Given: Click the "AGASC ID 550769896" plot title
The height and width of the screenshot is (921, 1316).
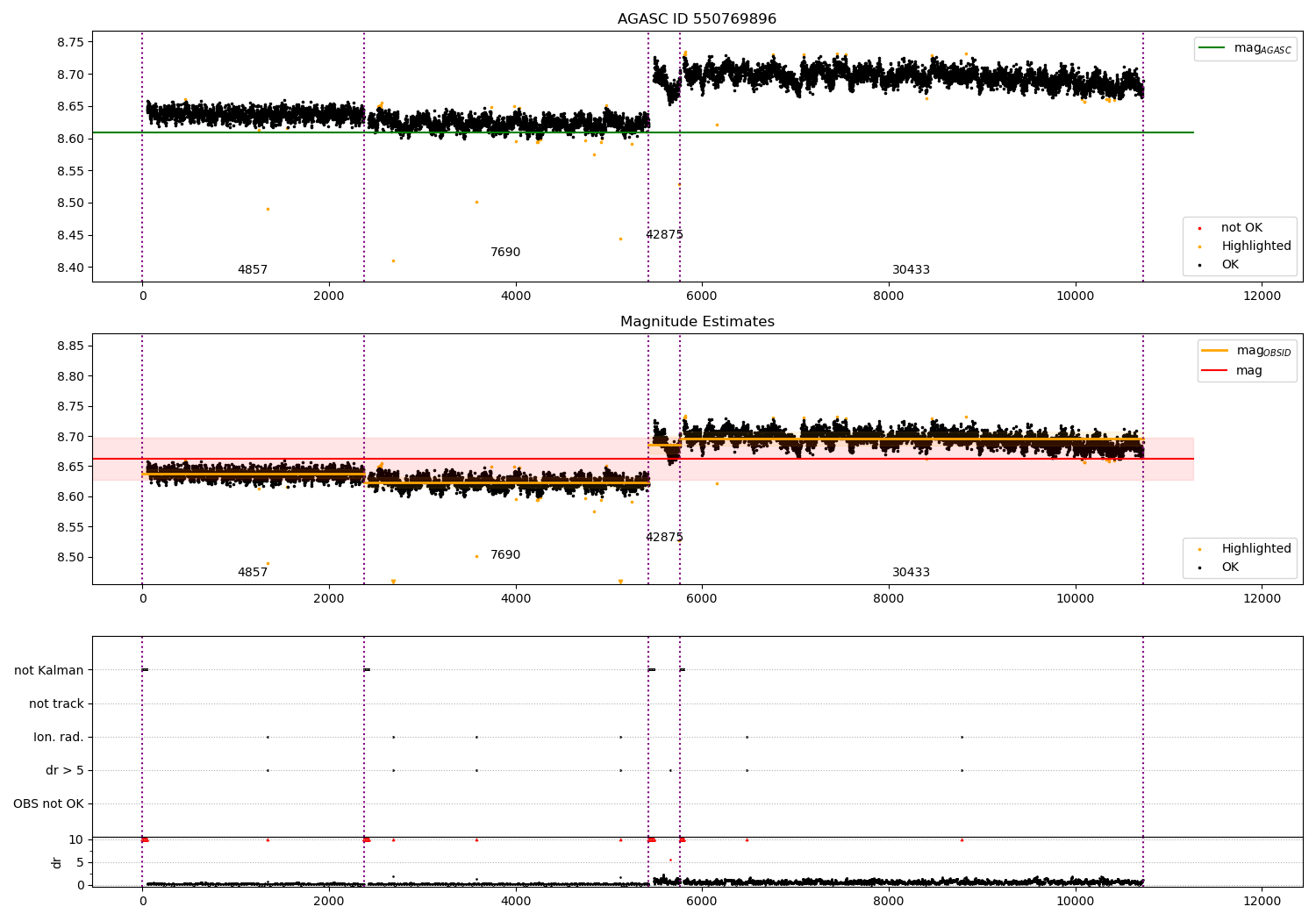Looking at the screenshot, I should (697, 19).
